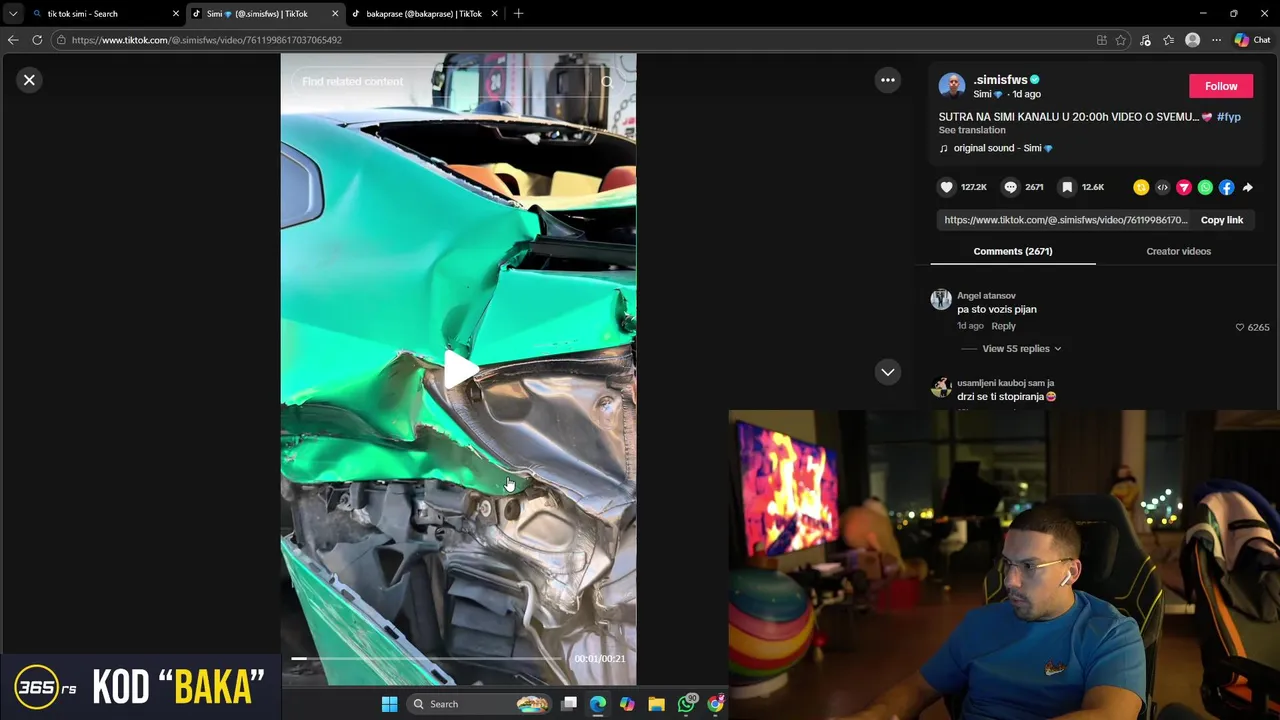Open the Windows Start menu
The width and height of the screenshot is (1280, 720).
click(x=389, y=704)
